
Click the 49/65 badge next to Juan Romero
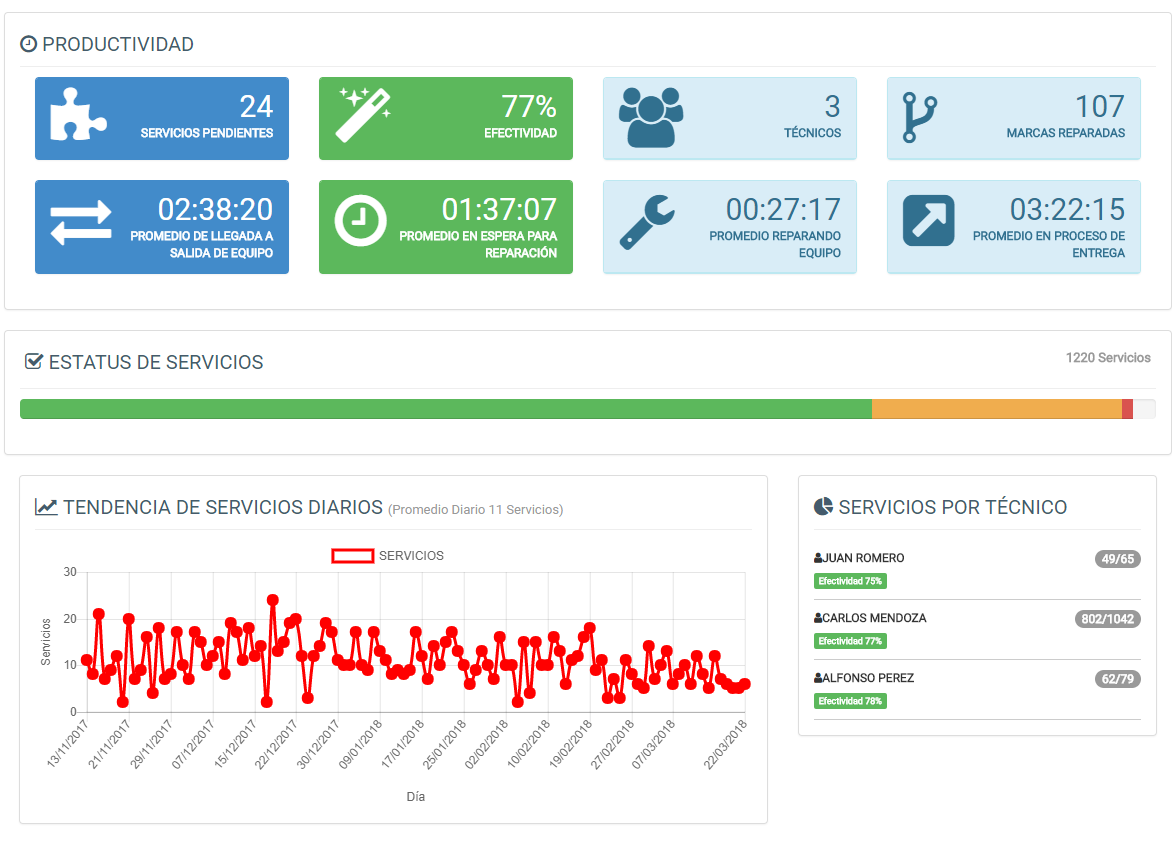[x=1119, y=558]
